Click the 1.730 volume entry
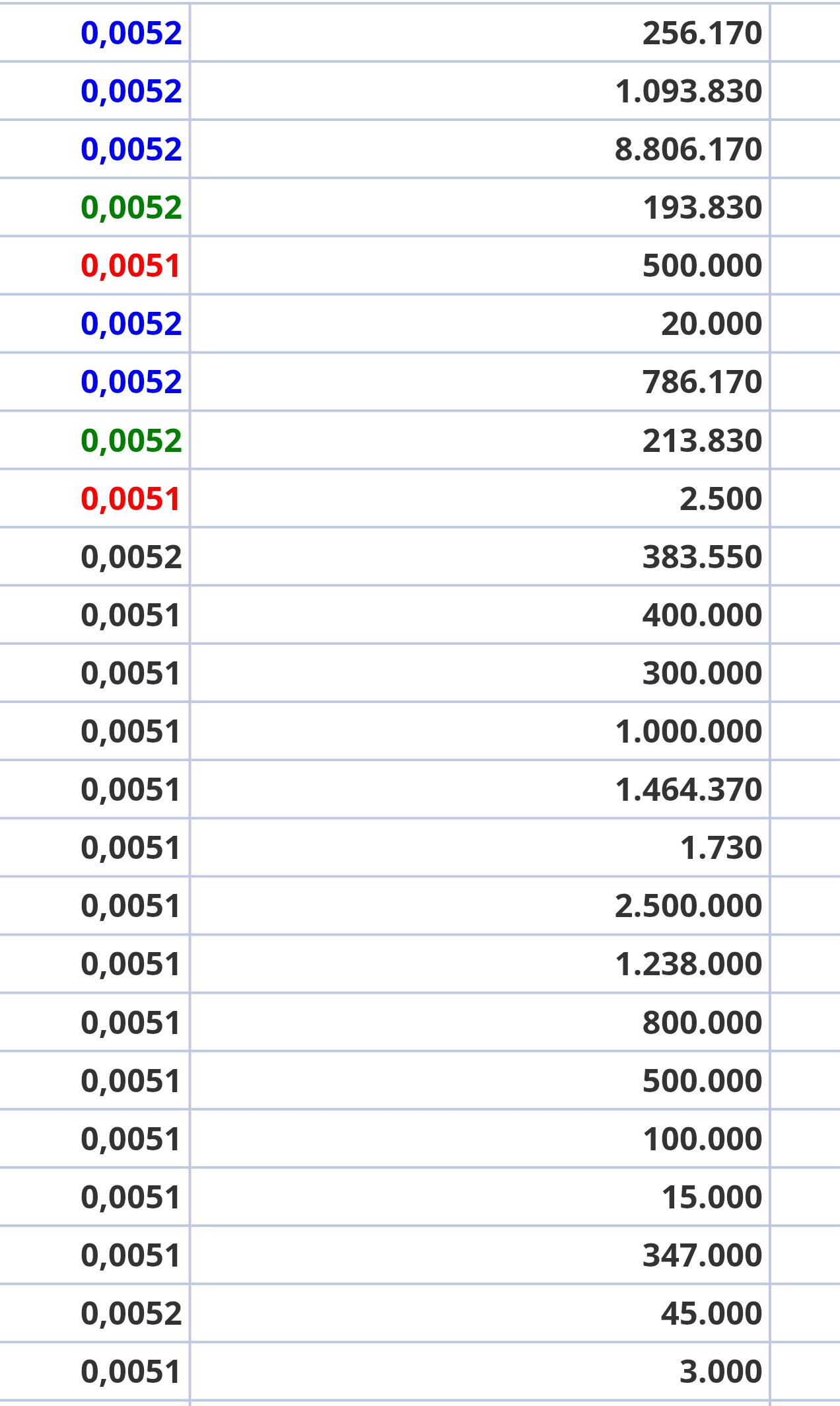 pos(720,848)
